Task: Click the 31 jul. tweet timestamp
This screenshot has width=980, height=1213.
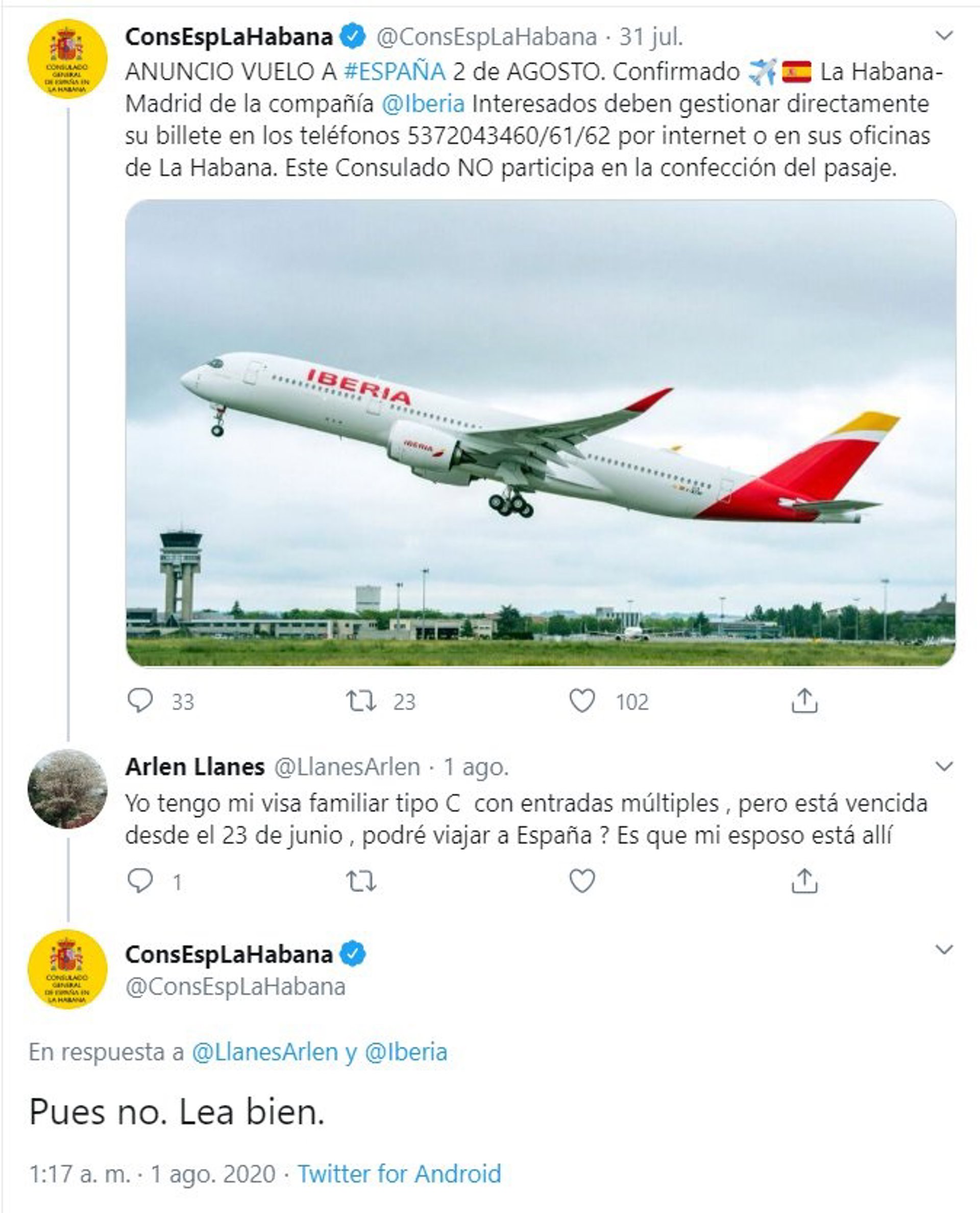Action: pos(651,37)
